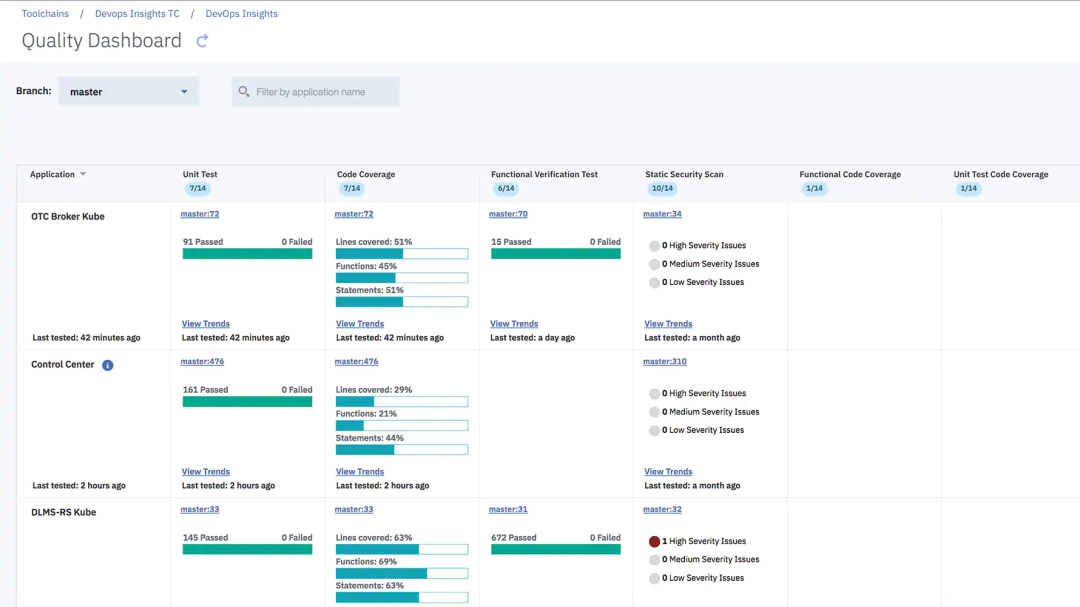This screenshot has width=1080, height=607.
Task: Click the red High Severity indicator for DLMS-RS Kube
Action: click(654, 541)
